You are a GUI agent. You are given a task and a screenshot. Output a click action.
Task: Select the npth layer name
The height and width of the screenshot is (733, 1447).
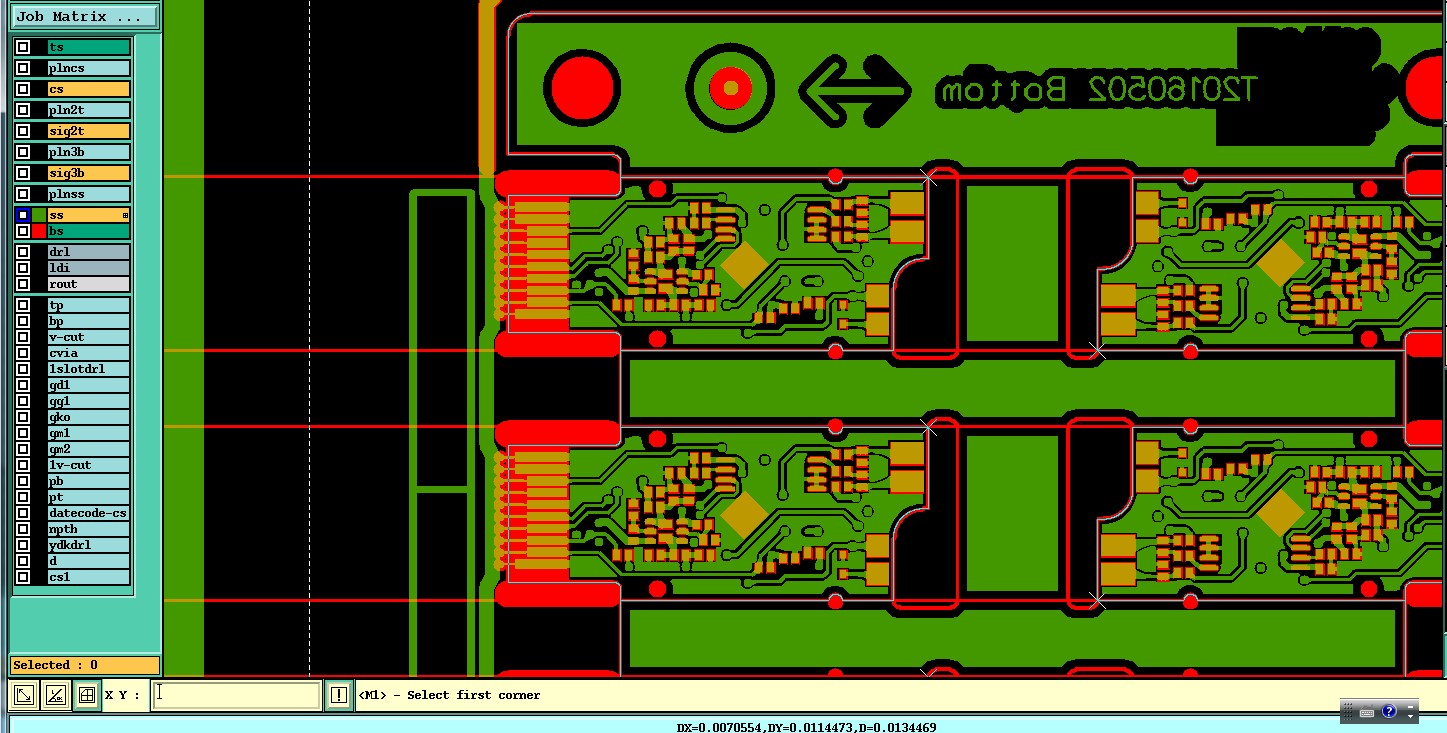click(x=89, y=529)
